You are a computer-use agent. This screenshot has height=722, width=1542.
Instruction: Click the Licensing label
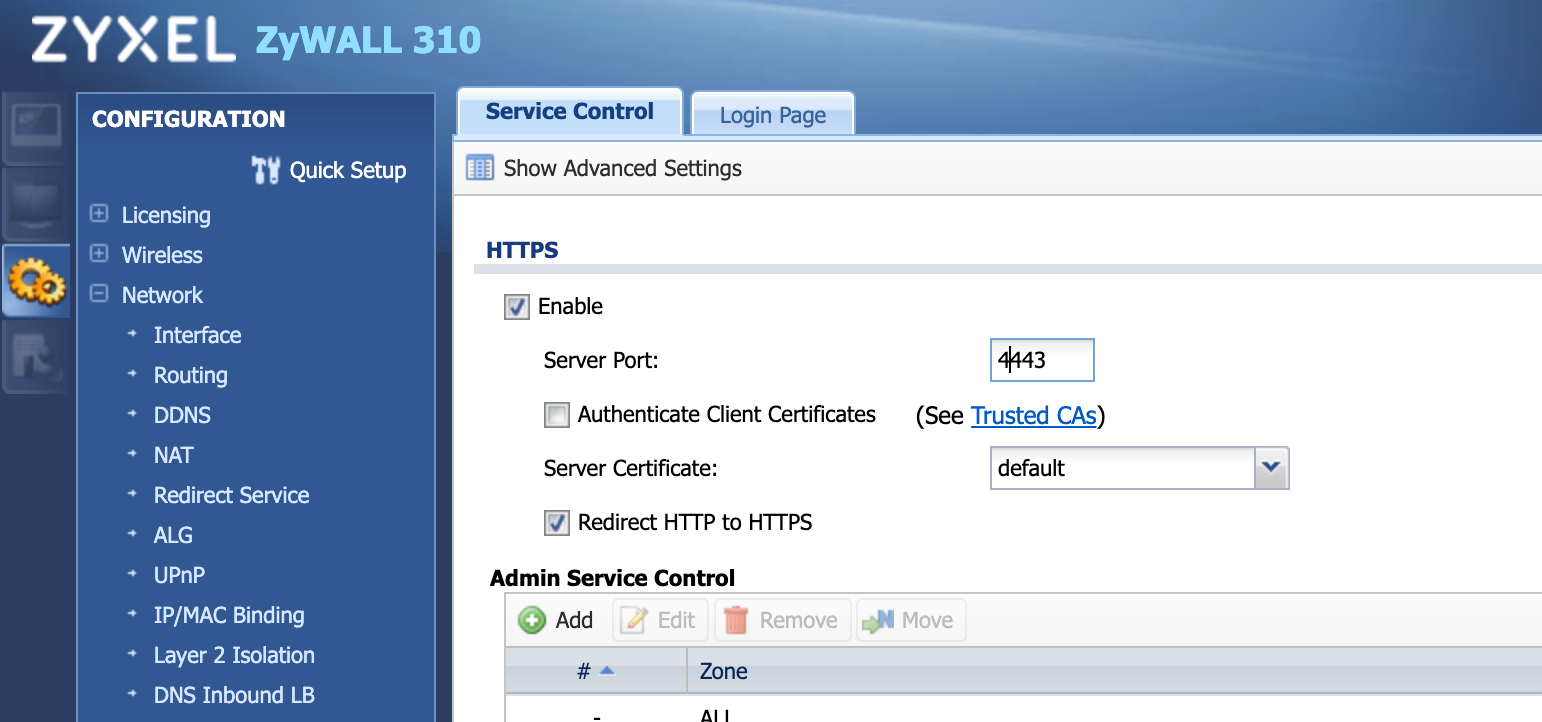tap(166, 215)
